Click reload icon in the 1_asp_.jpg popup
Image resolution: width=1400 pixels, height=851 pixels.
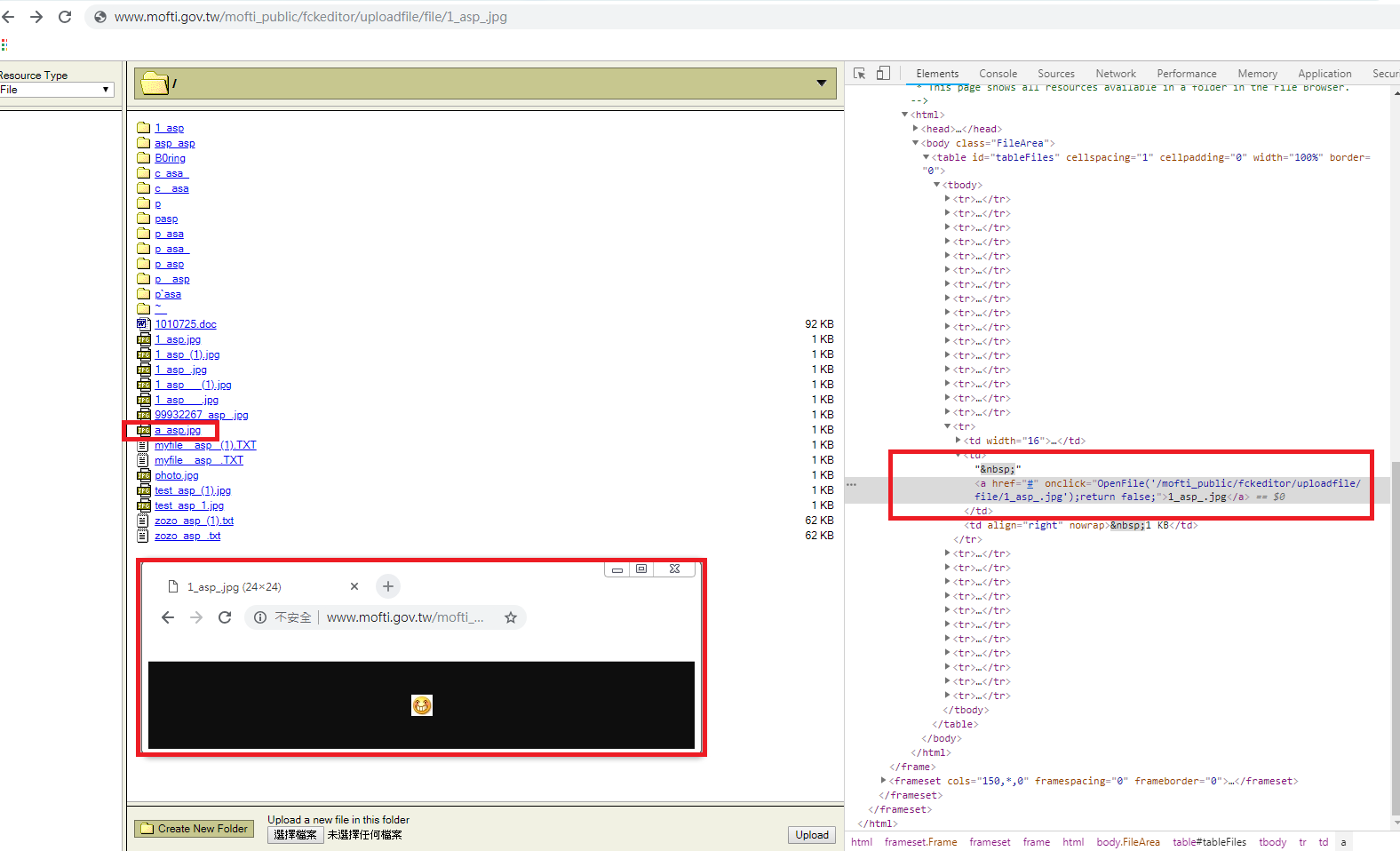pos(225,617)
